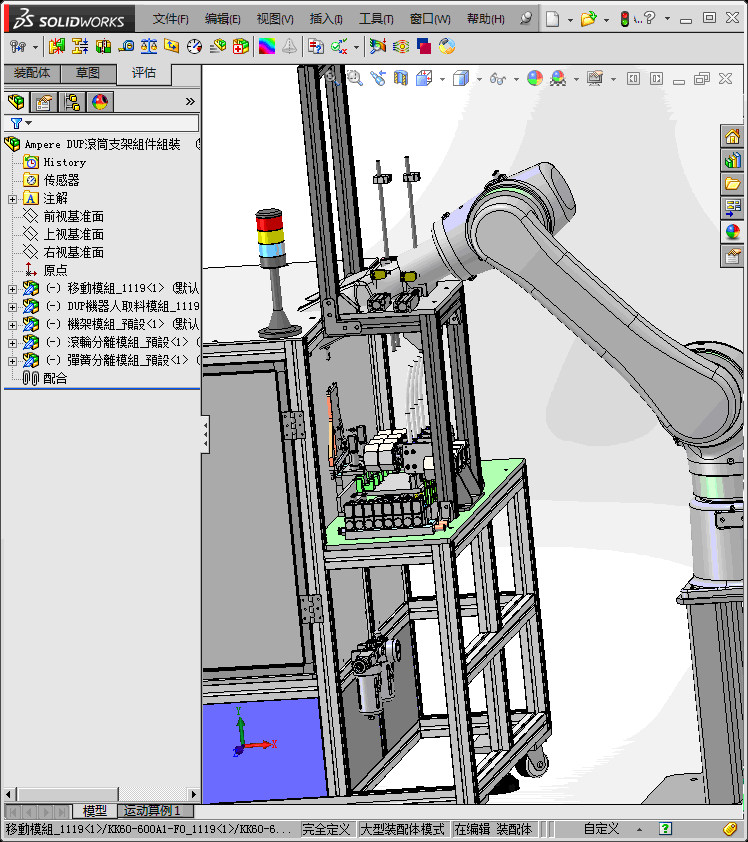Screen dimensions: 748x842
Task: Open the Design Study tool icon
Action: pos(18,47)
